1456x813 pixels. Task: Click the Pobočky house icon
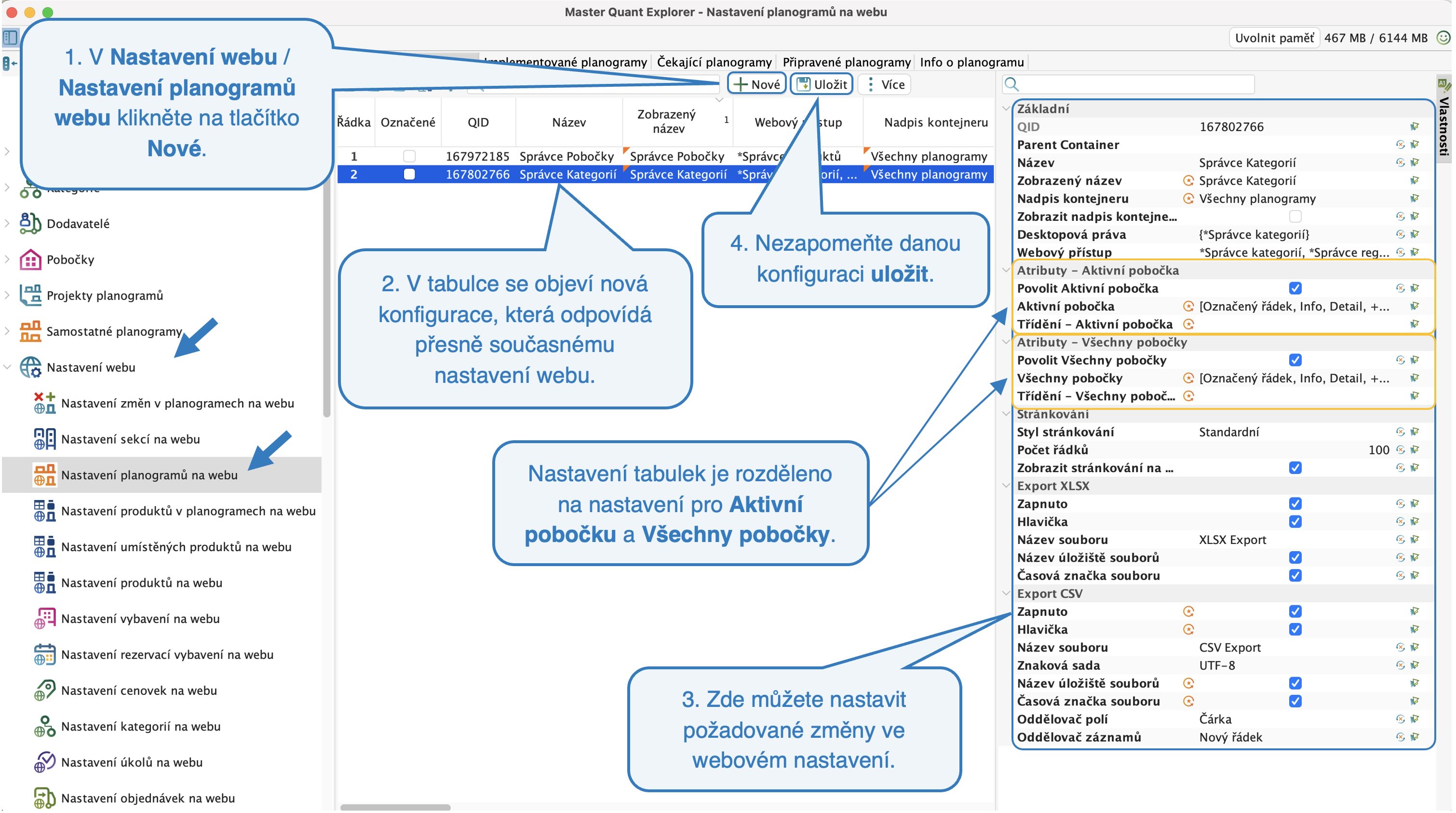coord(30,259)
